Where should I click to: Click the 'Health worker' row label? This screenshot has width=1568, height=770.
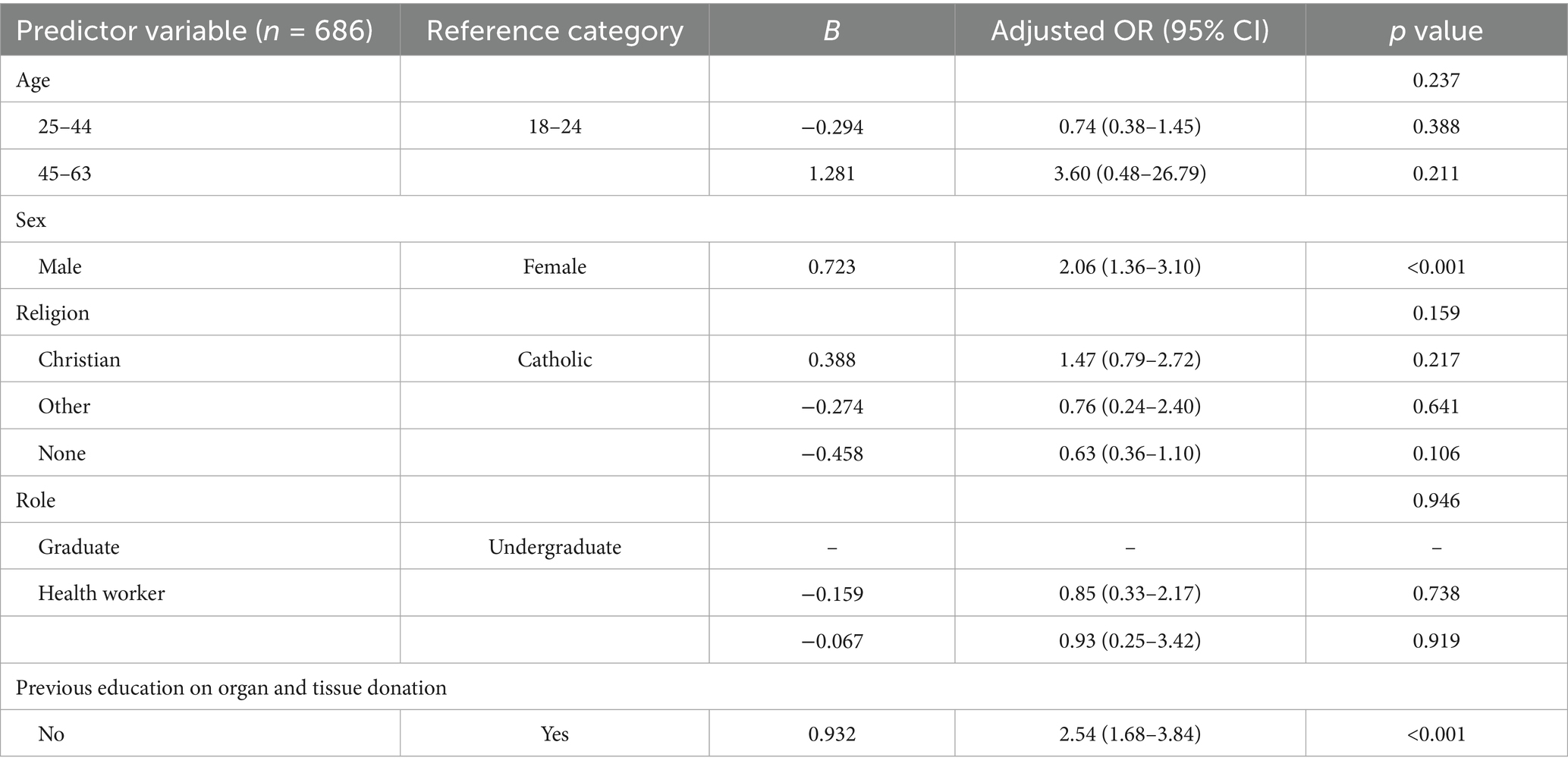(102, 593)
